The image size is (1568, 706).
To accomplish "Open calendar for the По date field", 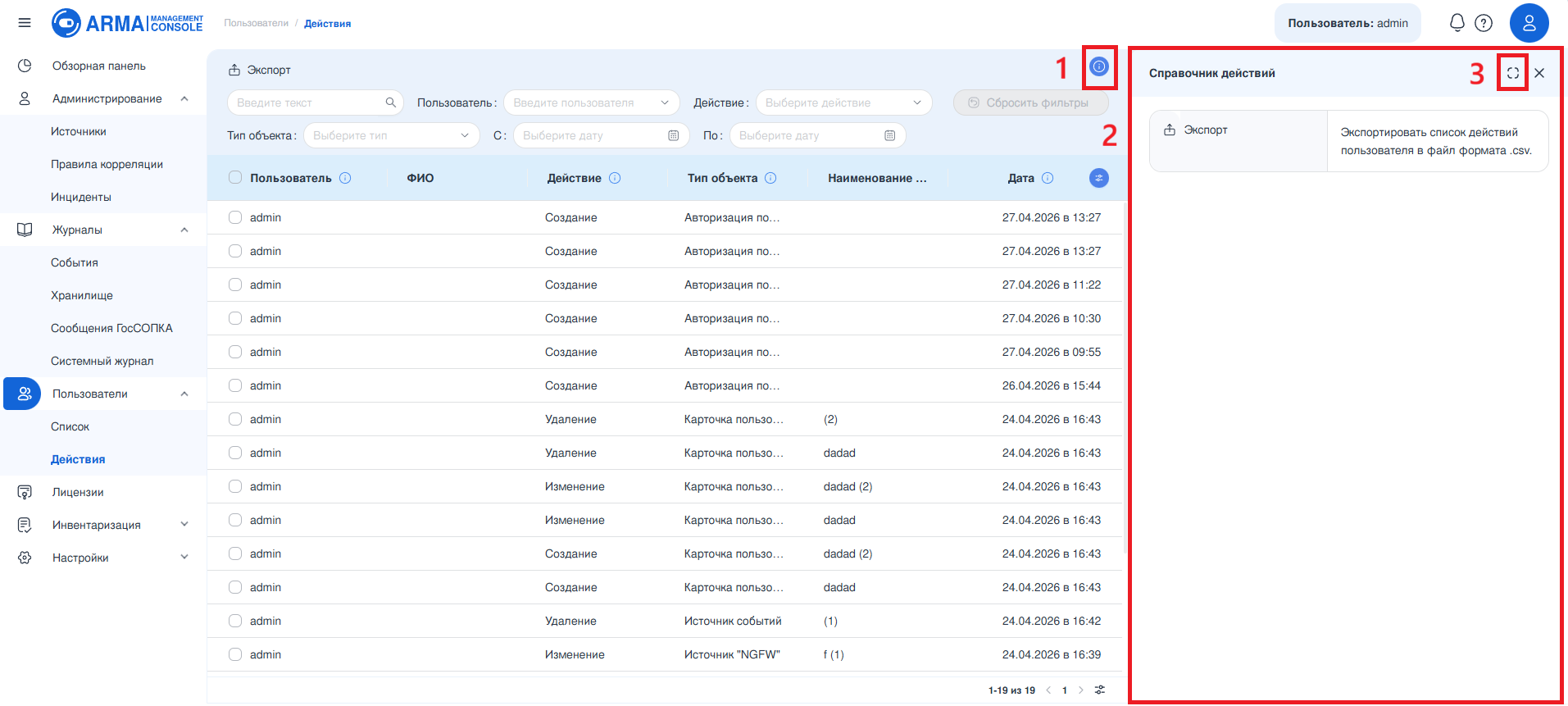I will (x=889, y=135).
